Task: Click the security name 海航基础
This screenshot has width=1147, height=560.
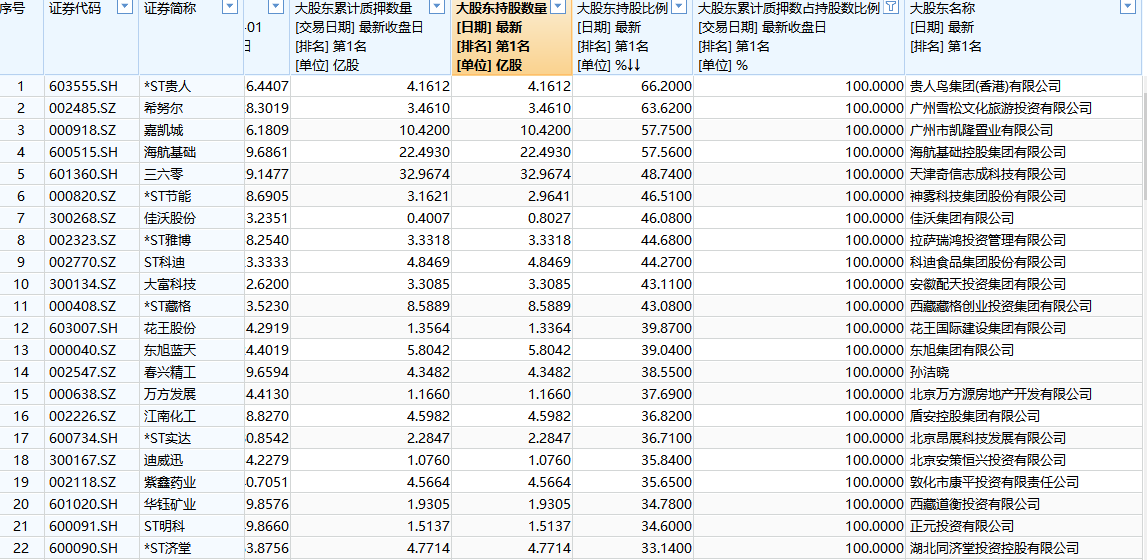Action: click(170, 152)
